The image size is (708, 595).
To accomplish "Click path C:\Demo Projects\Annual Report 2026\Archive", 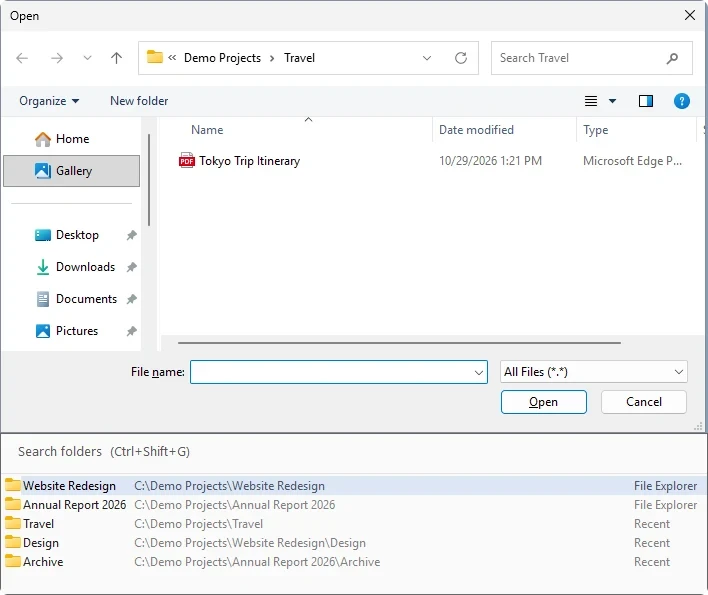I will tap(257, 562).
